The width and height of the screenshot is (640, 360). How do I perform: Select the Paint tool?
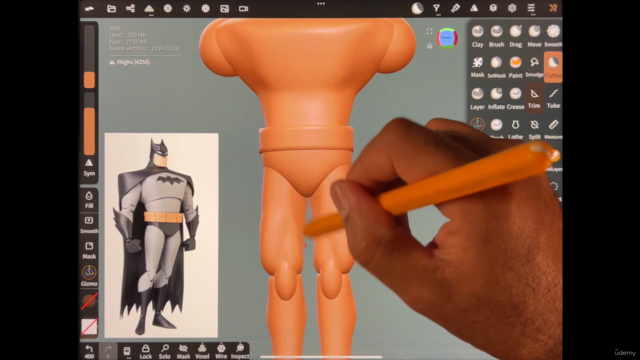516,67
